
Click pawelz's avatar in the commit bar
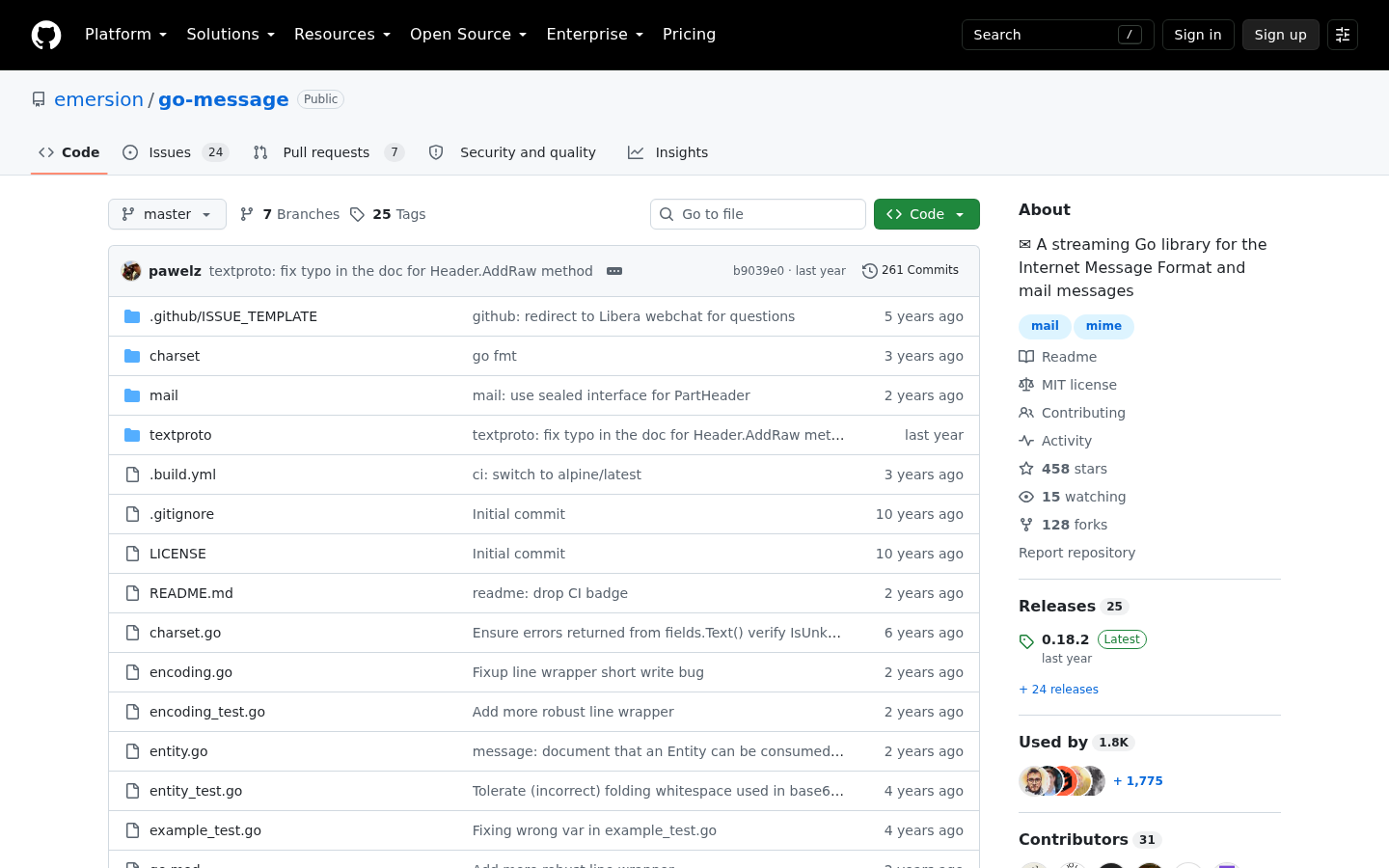pyautogui.click(x=131, y=271)
